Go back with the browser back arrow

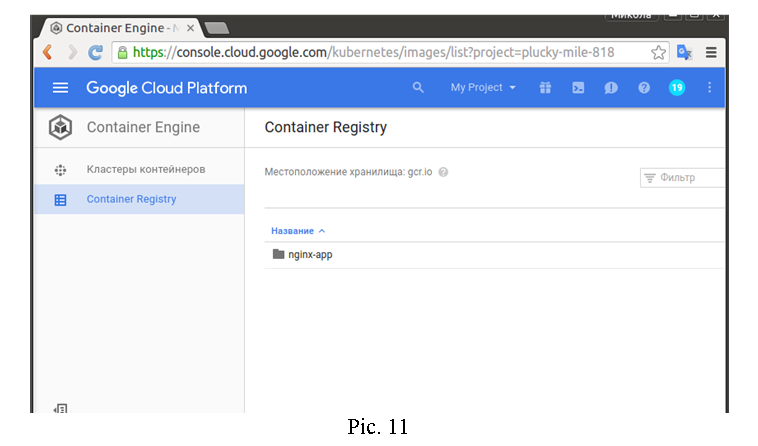pyautogui.click(x=47, y=52)
